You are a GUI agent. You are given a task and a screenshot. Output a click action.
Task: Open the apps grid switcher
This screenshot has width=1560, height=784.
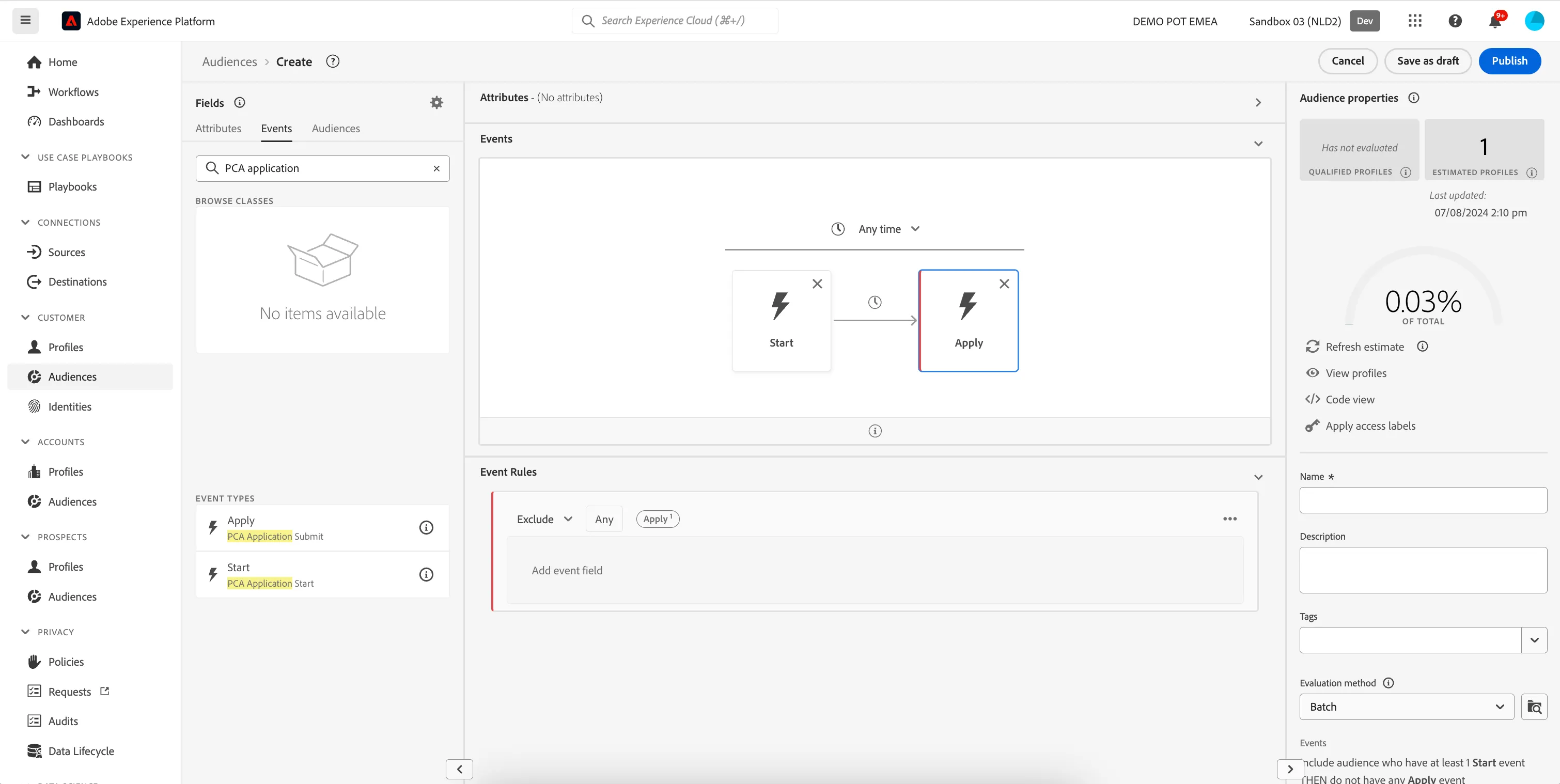coord(1415,21)
